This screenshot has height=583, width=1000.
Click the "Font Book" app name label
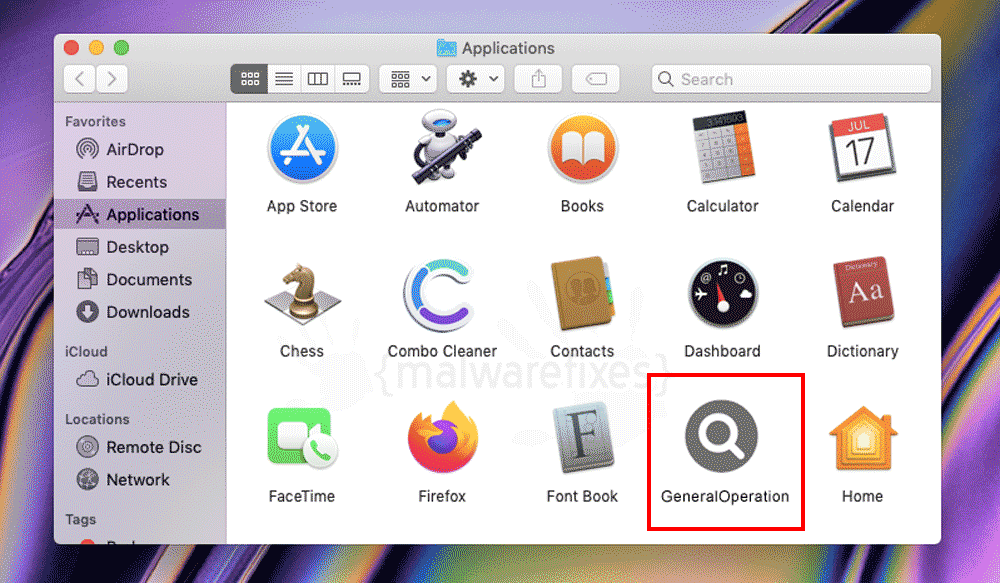point(582,496)
